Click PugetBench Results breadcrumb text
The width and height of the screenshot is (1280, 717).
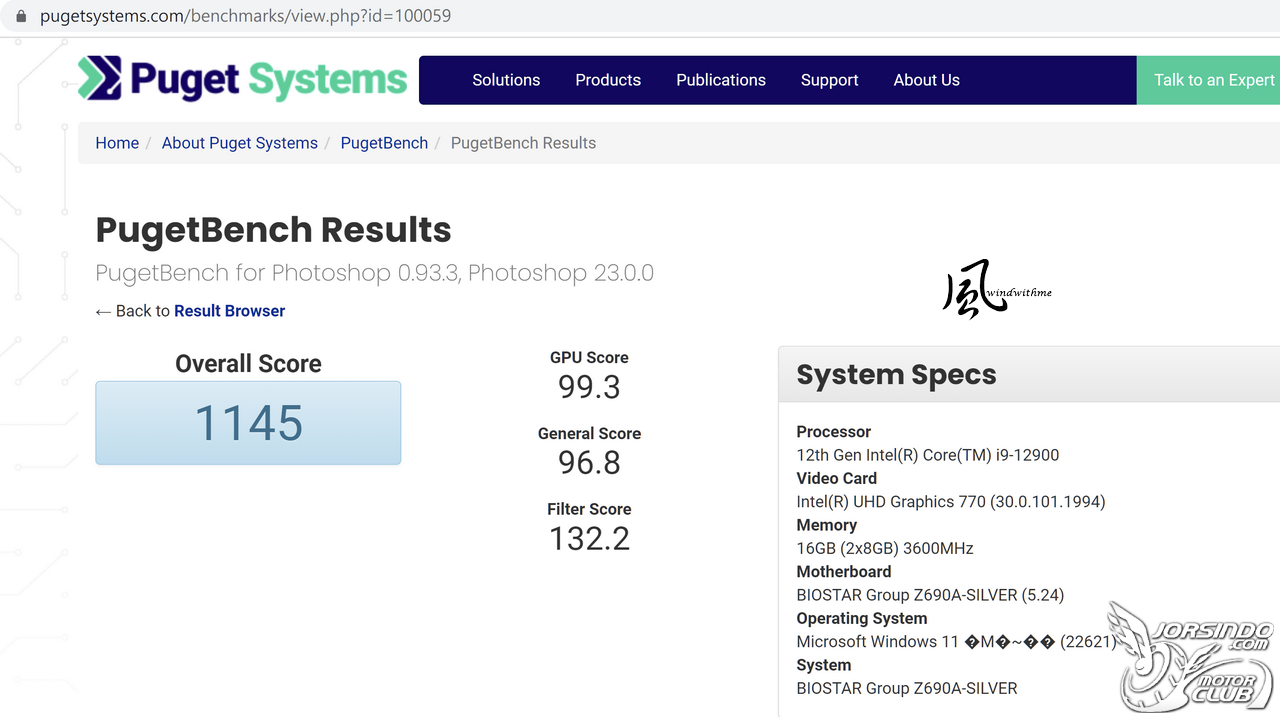tap(523, 143)
